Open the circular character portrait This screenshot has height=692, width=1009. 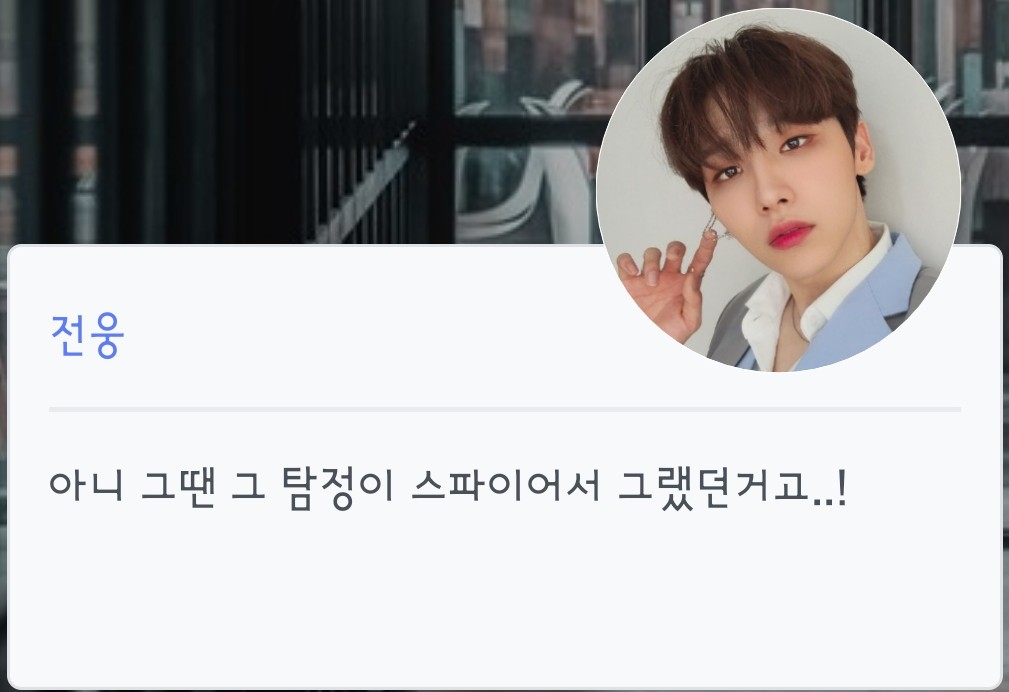tap(779, 190)
